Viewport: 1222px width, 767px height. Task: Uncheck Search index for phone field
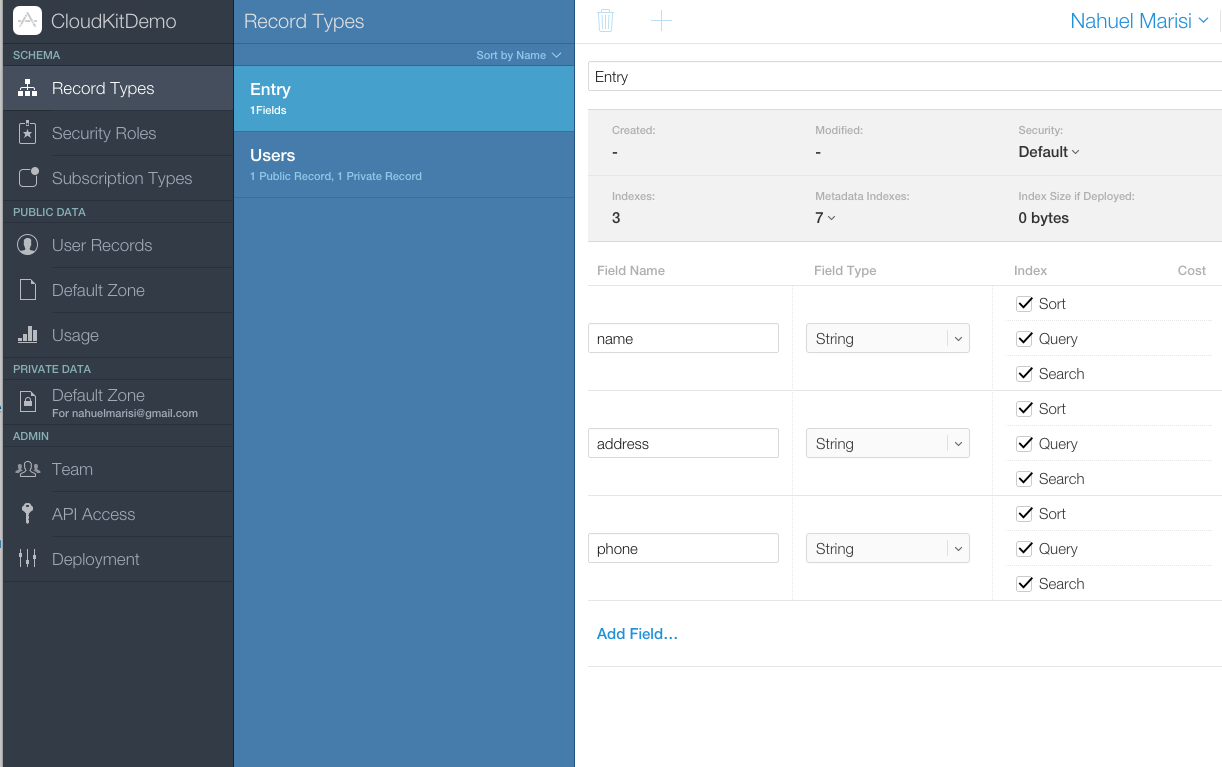pyautogui.click(x=1024, y=583)
